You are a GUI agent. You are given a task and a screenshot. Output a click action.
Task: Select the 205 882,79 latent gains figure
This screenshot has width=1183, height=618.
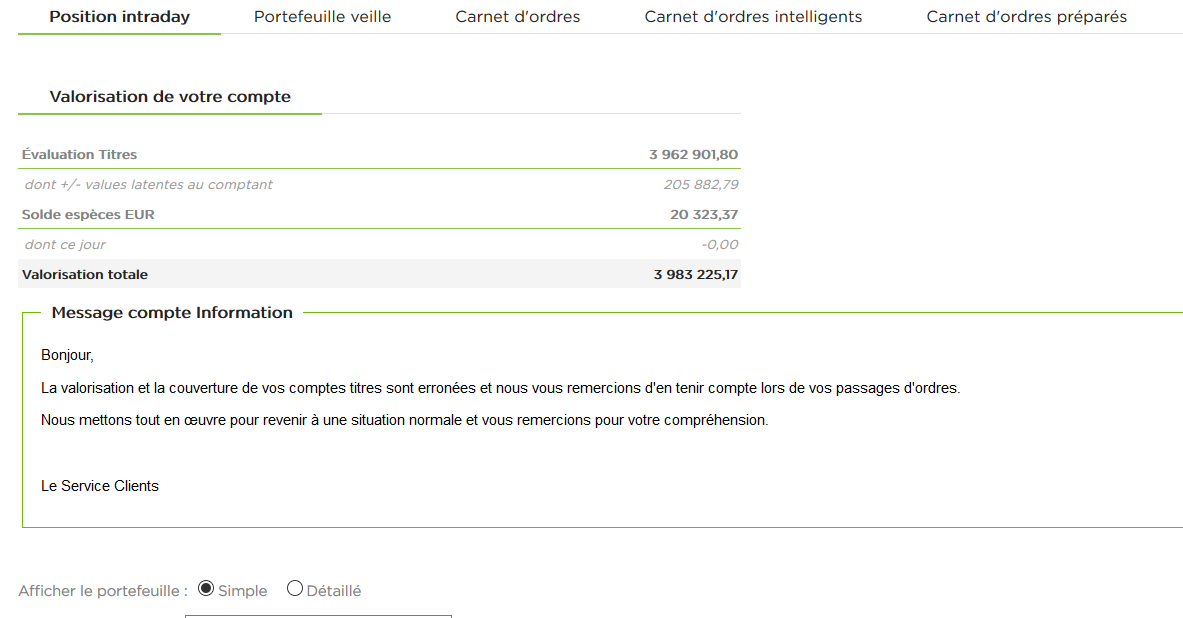point(701,185)
